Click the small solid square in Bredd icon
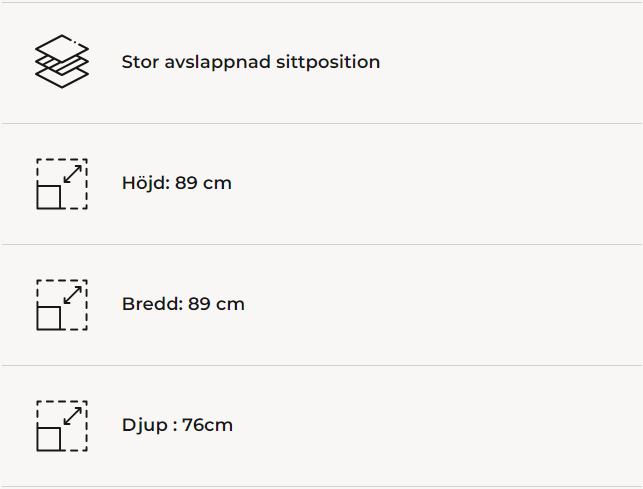This screenshot has height=489, width=643. [x=49, y=318]
